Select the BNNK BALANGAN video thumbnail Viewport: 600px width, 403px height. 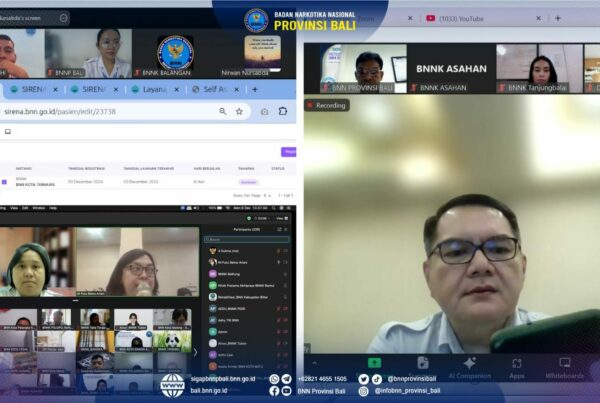pos(176,53)
